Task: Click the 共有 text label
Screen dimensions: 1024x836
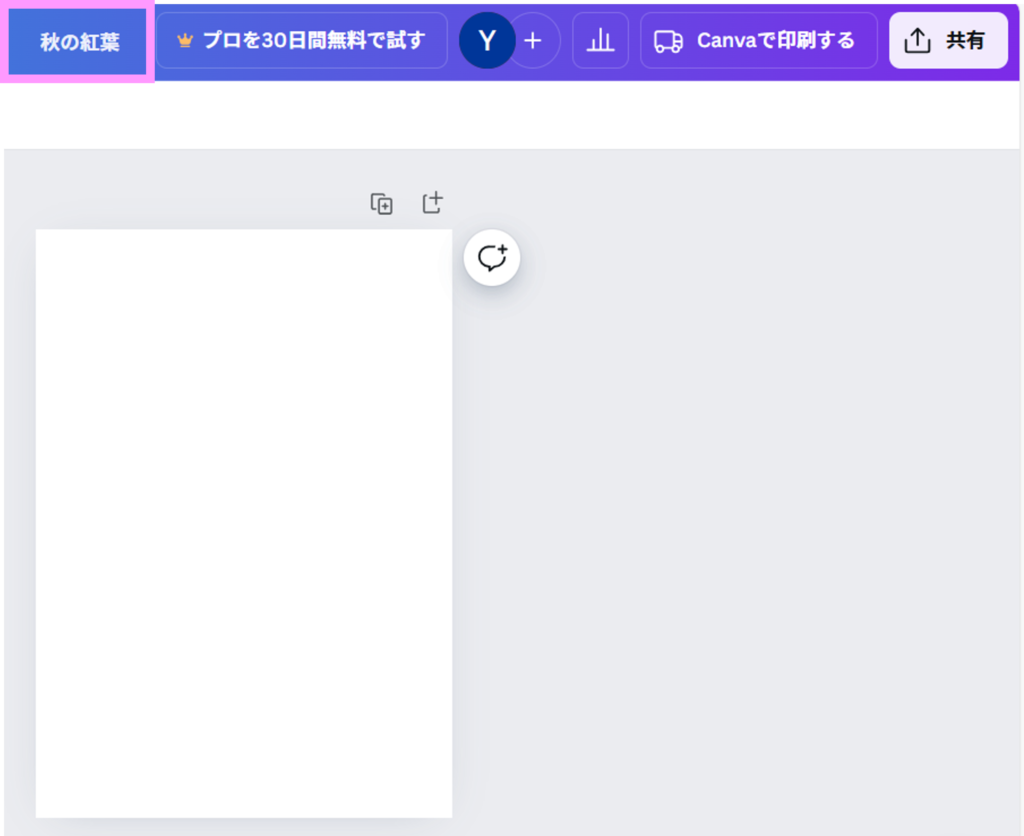Action: pos(965,41)
